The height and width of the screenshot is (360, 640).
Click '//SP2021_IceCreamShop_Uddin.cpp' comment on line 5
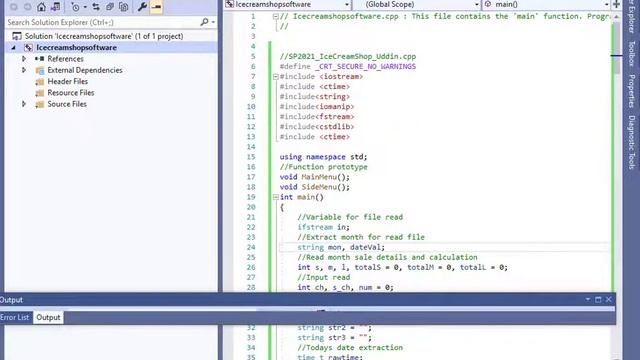pyautogui.click(x=348, y=57)
